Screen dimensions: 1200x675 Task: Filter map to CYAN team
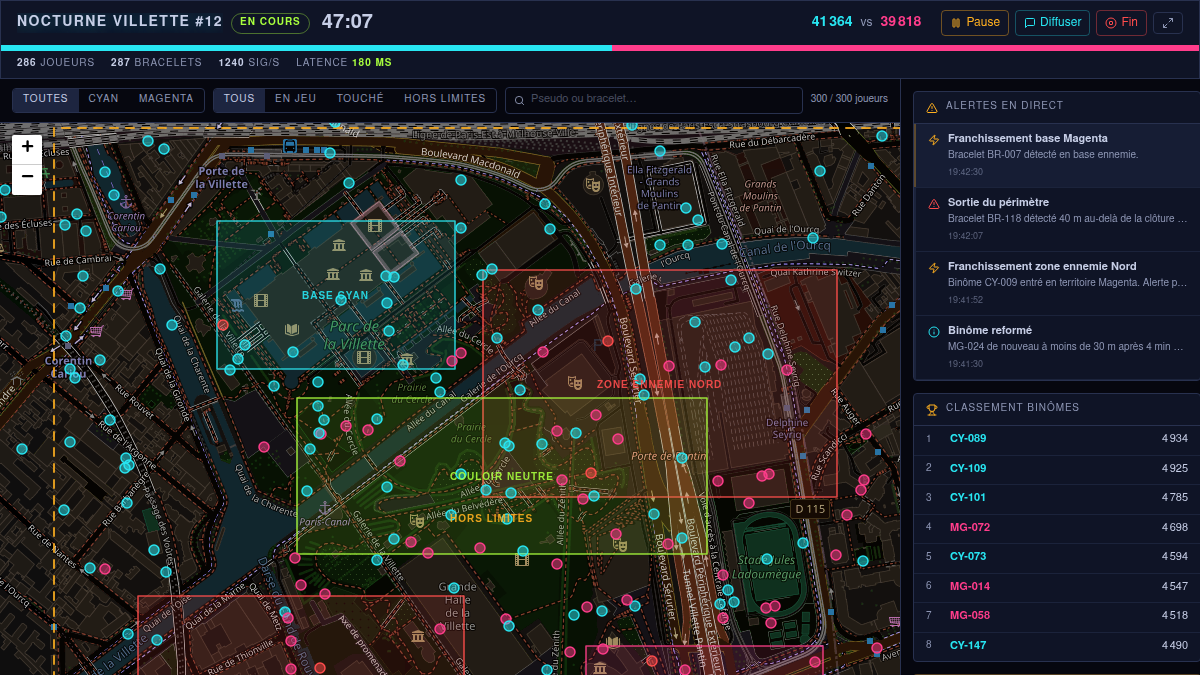click(103, 99)
